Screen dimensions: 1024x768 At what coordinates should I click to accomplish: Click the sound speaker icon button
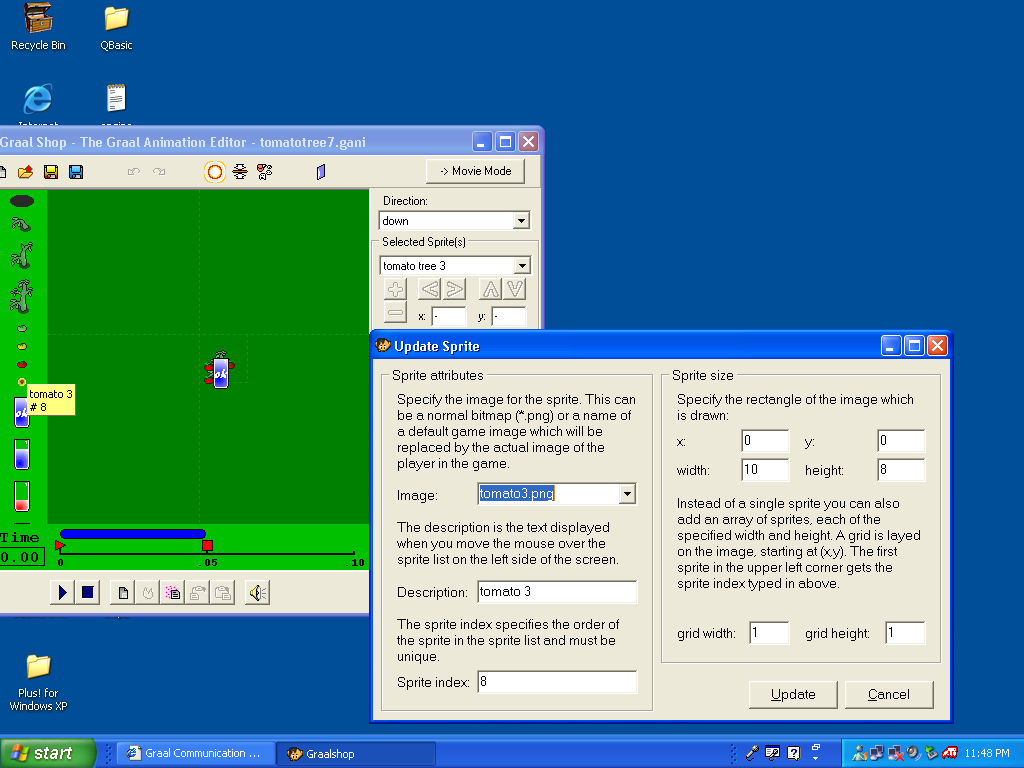257,593
